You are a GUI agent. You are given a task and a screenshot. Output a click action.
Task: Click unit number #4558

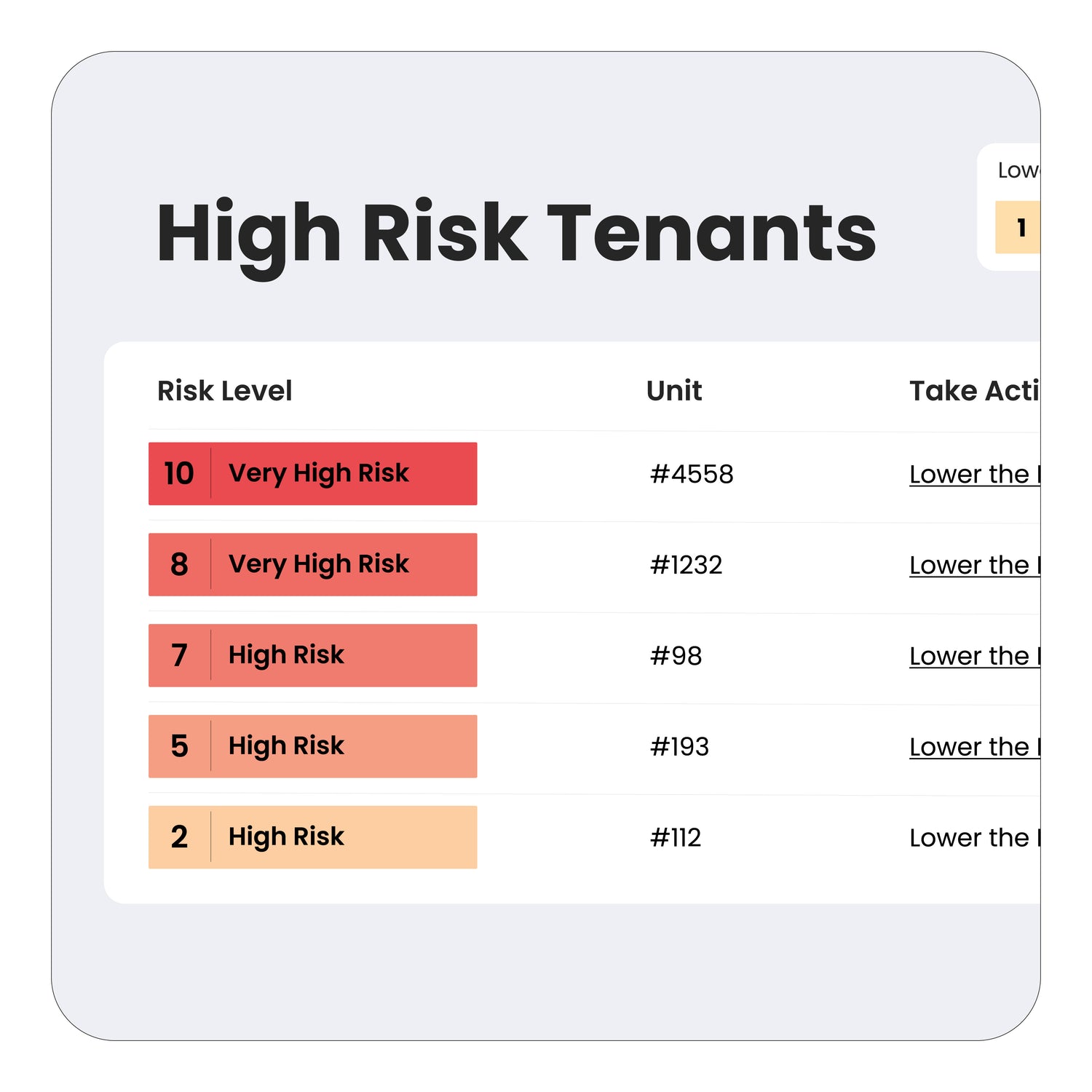click(x=692, y=475)
